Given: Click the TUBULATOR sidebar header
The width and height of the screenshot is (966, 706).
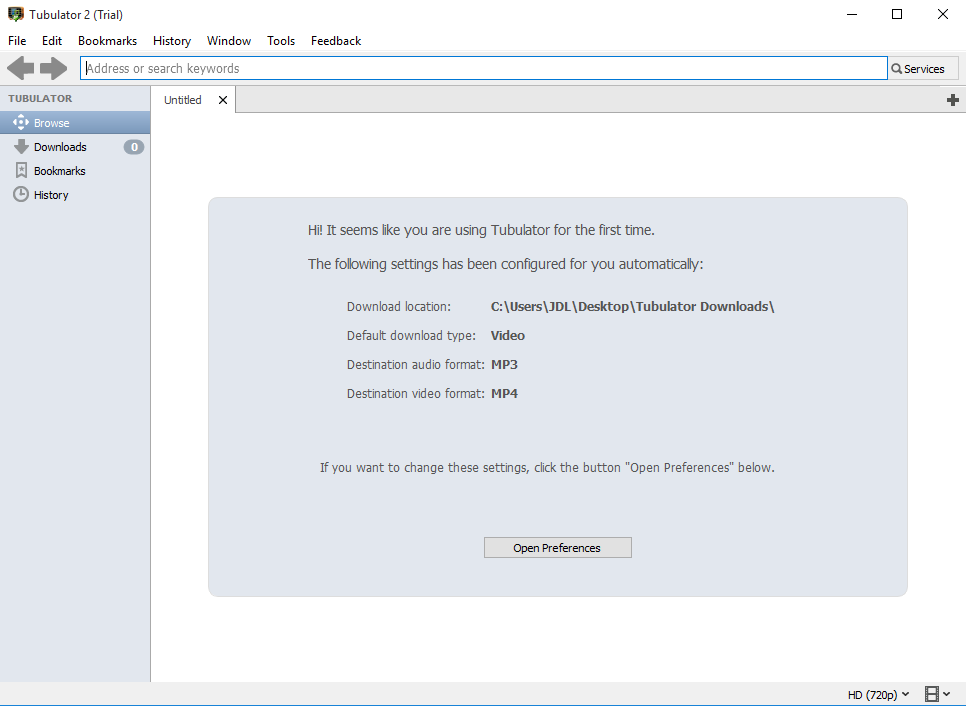Looking at the screenshot, I should pyautogui.click(x=40, y=99).
